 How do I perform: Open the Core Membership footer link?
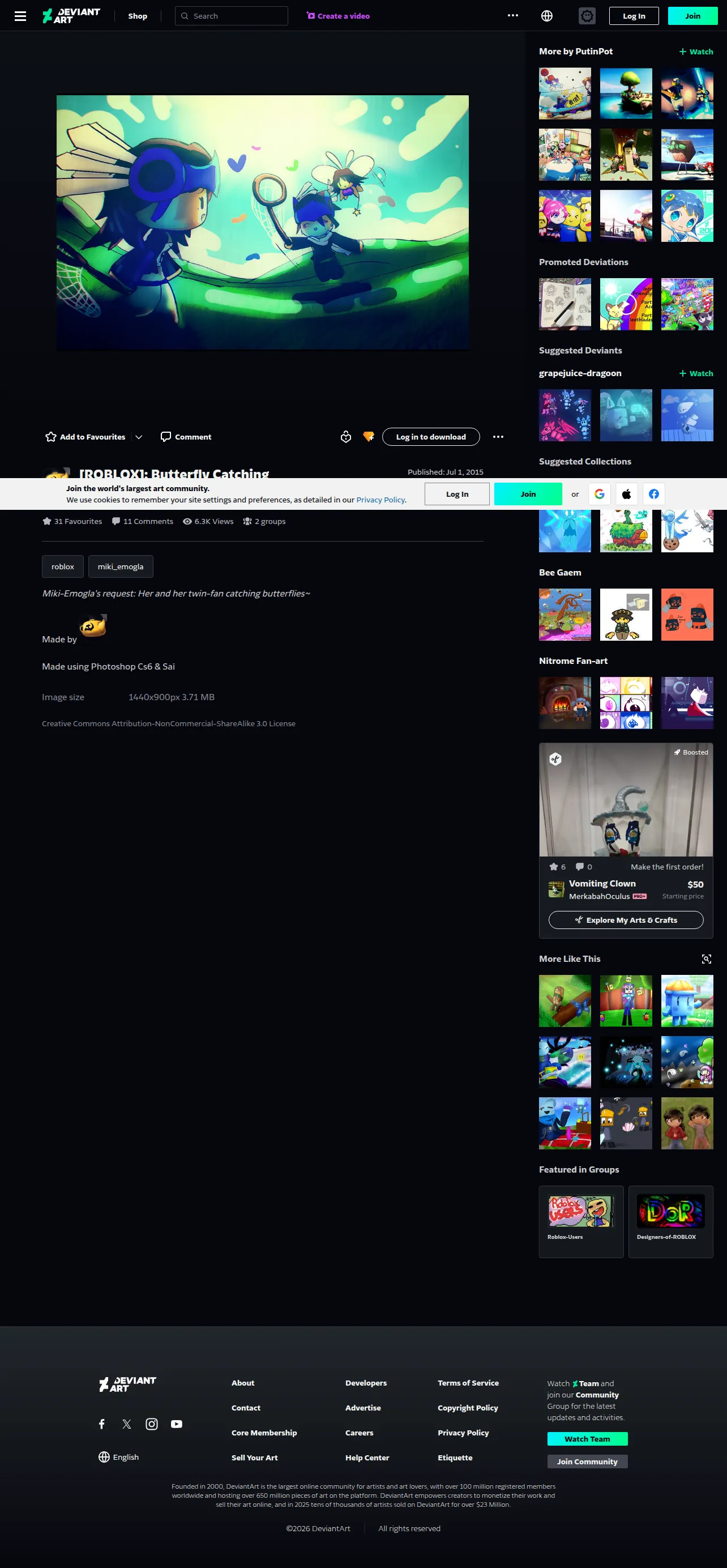[264, 1432]
